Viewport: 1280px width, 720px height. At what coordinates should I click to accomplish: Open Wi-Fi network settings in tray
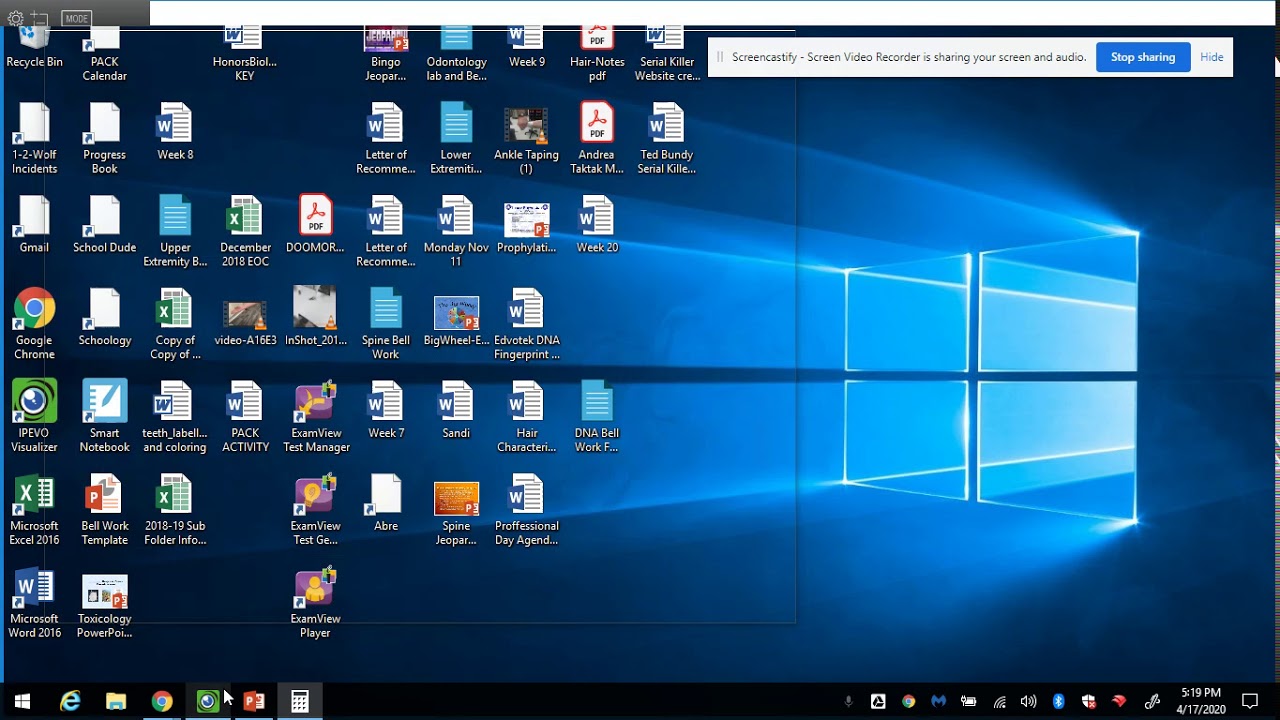(x=999, y=701)
